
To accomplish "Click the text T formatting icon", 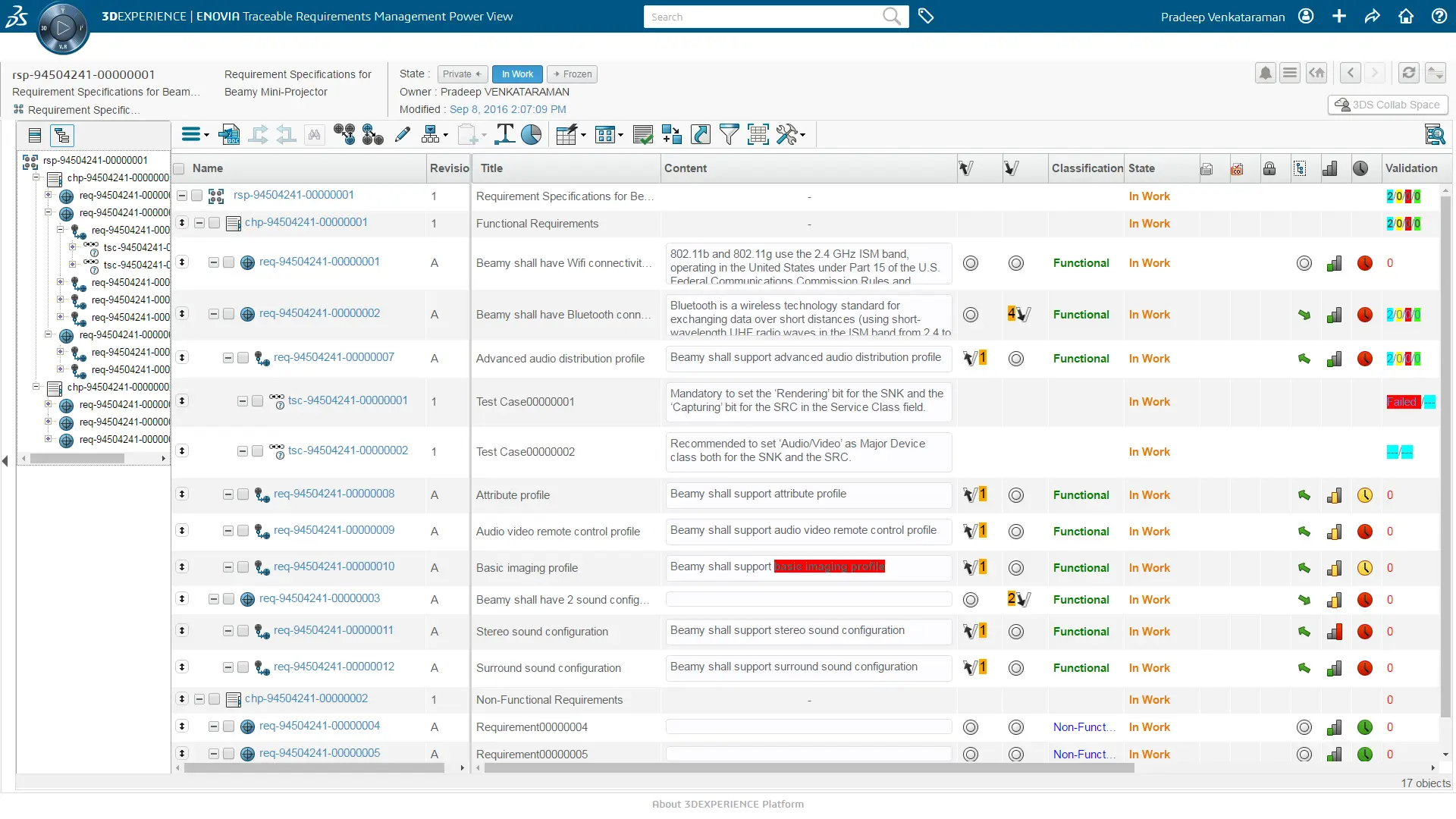I will tap(504, 135).
